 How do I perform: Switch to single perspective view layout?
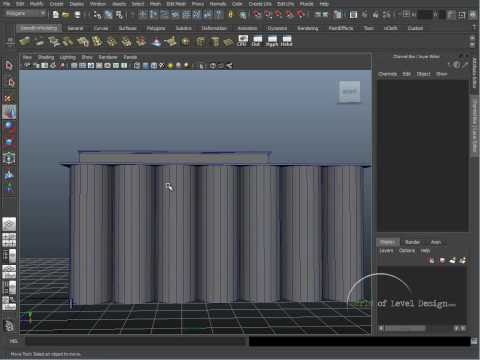pyautogui.click(x=9, y=224)
